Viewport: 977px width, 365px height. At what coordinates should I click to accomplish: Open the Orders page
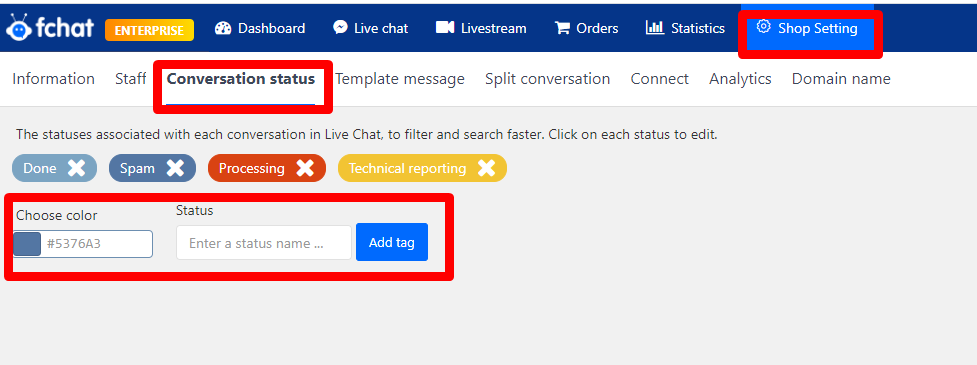[x=586, y=28]
